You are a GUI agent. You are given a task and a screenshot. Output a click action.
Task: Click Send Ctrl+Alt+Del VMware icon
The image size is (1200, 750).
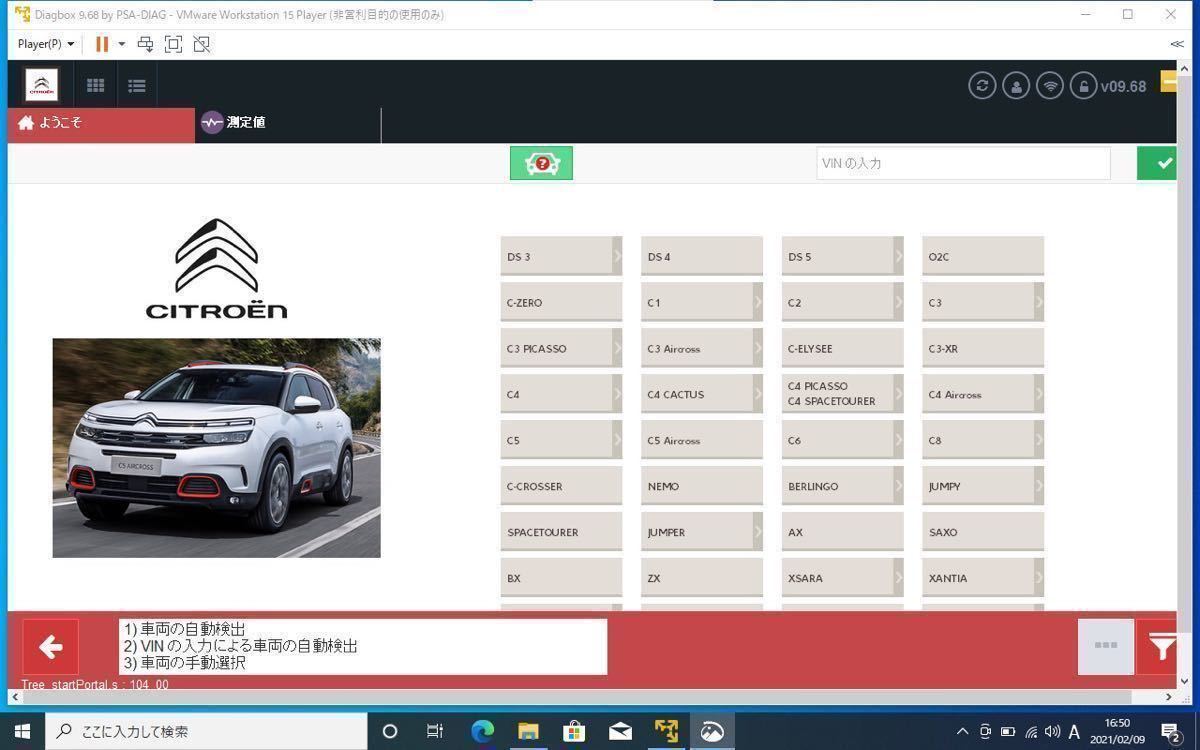point(145,44)
